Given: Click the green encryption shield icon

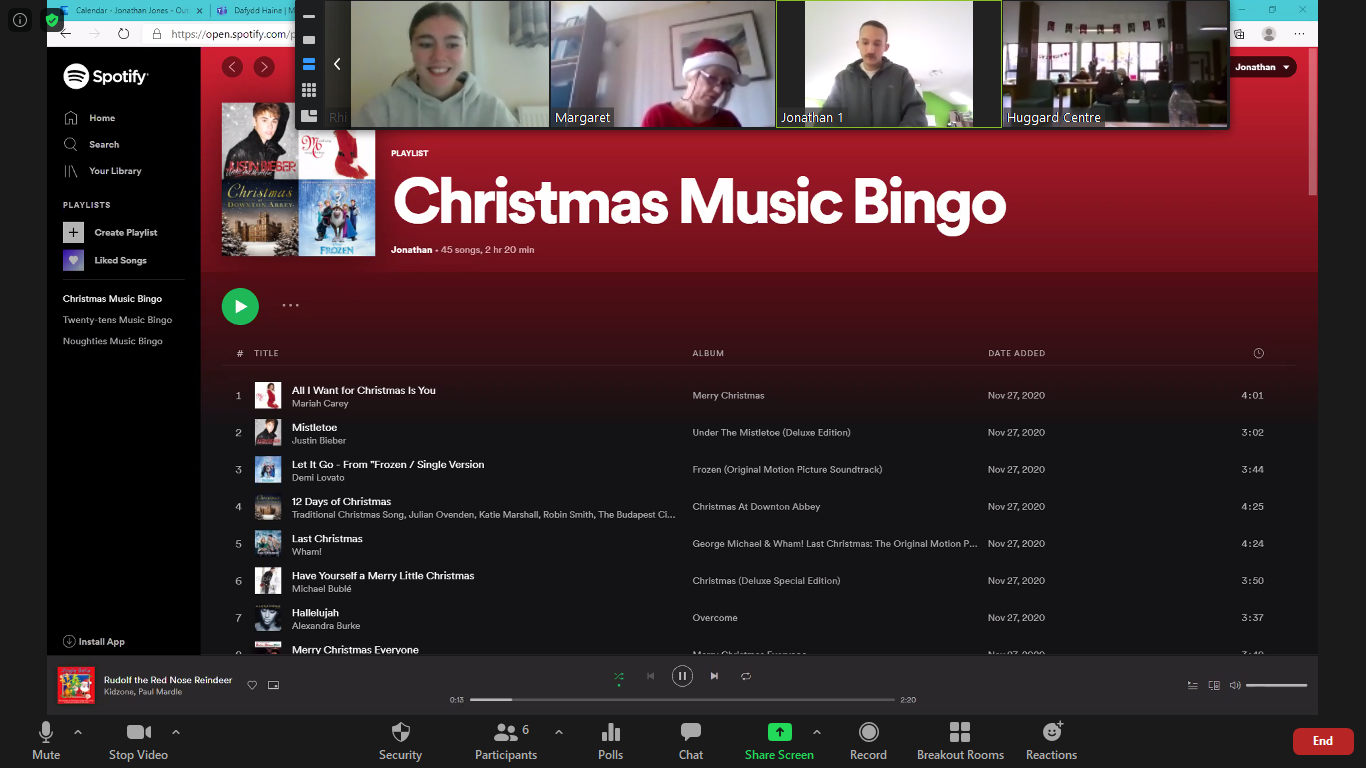Looking at the screenshot, I should [x=52, y=19].
